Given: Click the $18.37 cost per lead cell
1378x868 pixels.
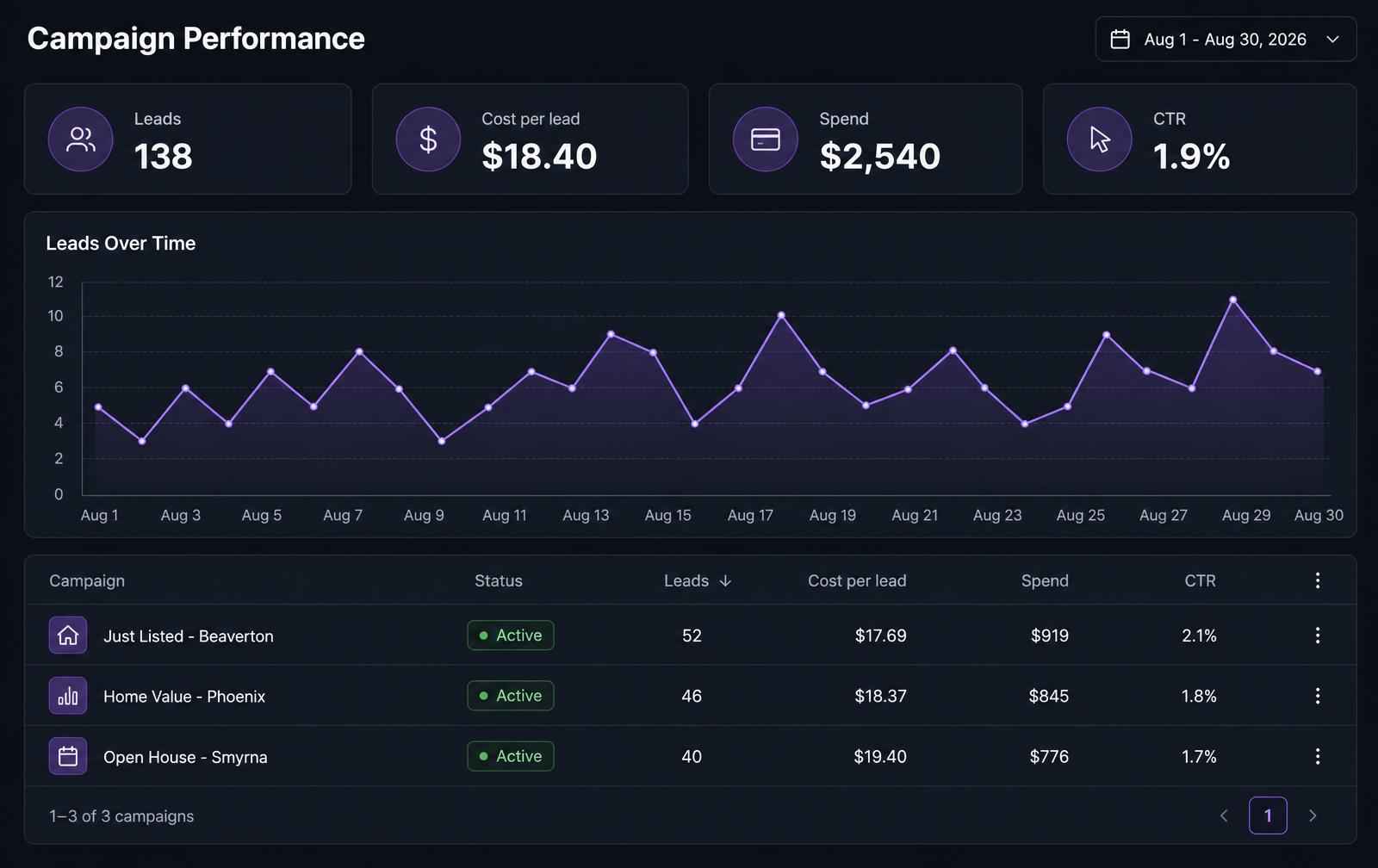Looking at the screenshot, I should 880,696.
